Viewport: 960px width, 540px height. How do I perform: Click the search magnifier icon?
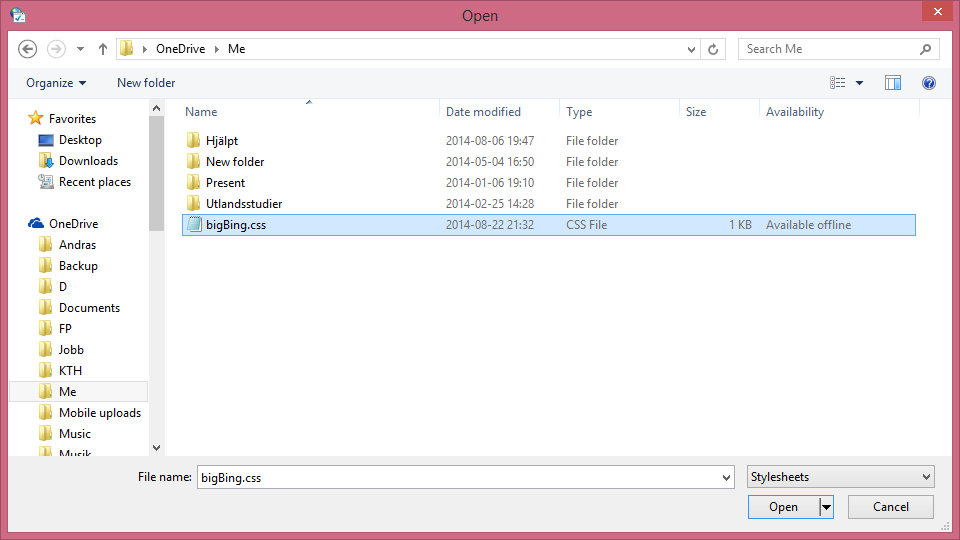(926, 49)
